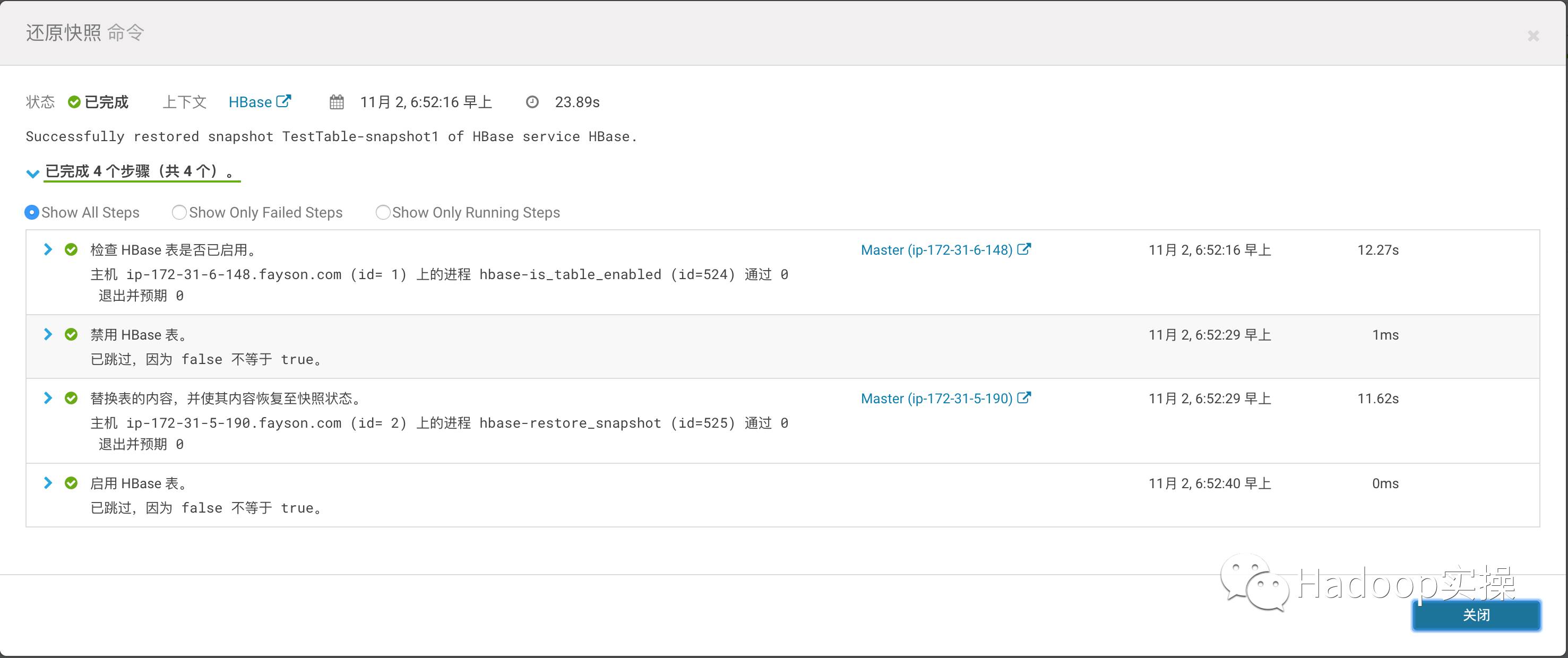Expand the 禁用 HBase 表 step details

tap(48, 334)
